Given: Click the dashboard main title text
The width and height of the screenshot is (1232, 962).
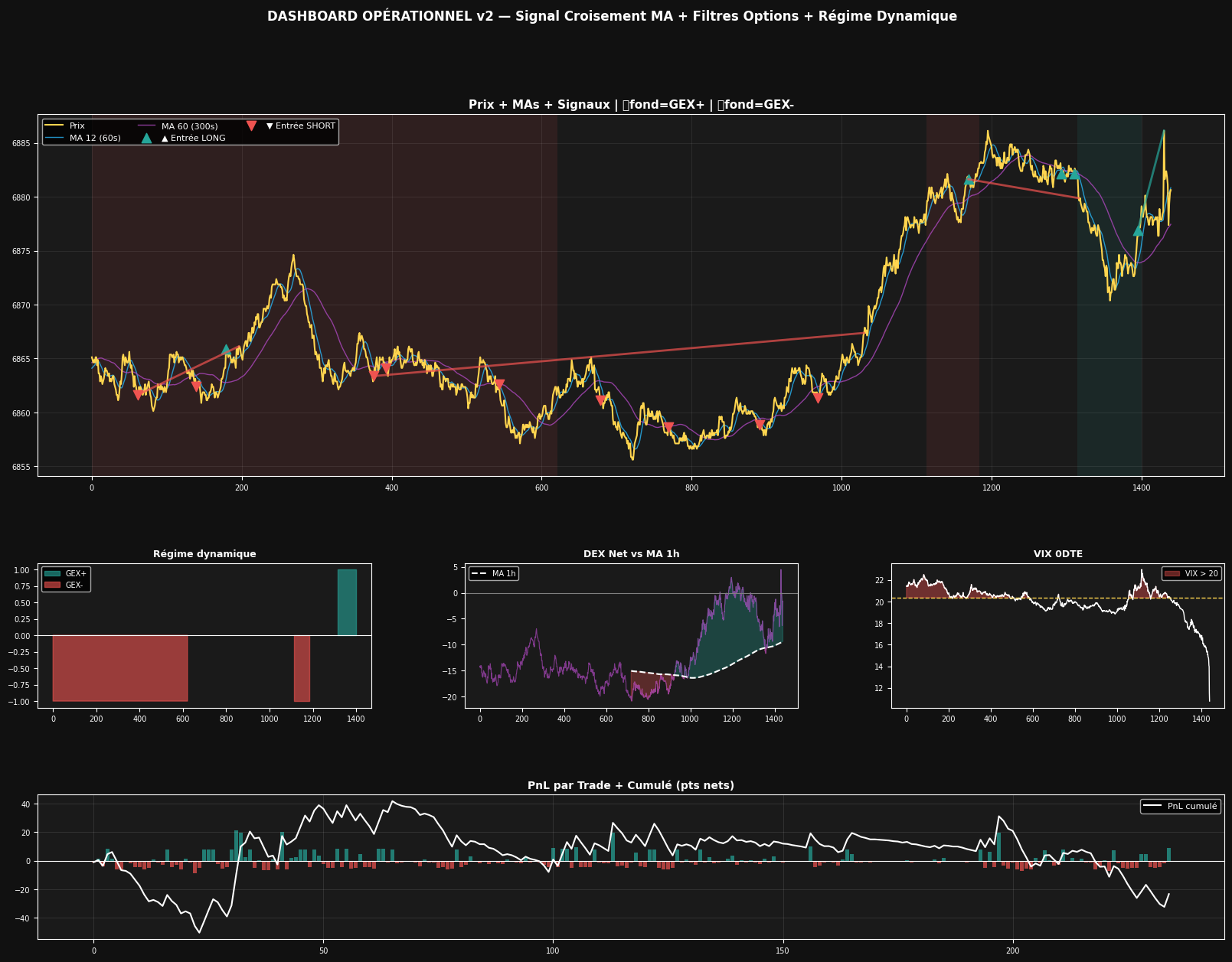Looking at the screenshot, I should (612, 16).
